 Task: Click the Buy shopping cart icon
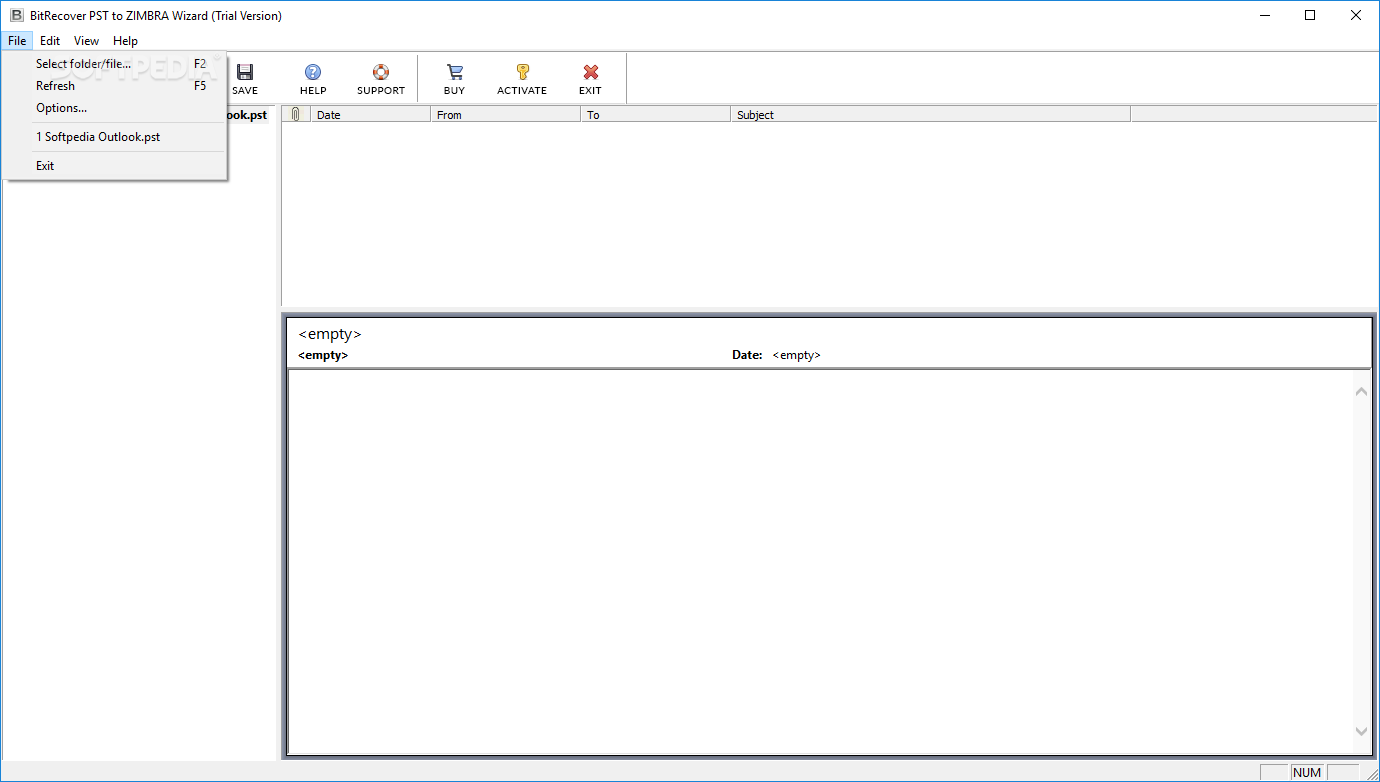(455, 72)
